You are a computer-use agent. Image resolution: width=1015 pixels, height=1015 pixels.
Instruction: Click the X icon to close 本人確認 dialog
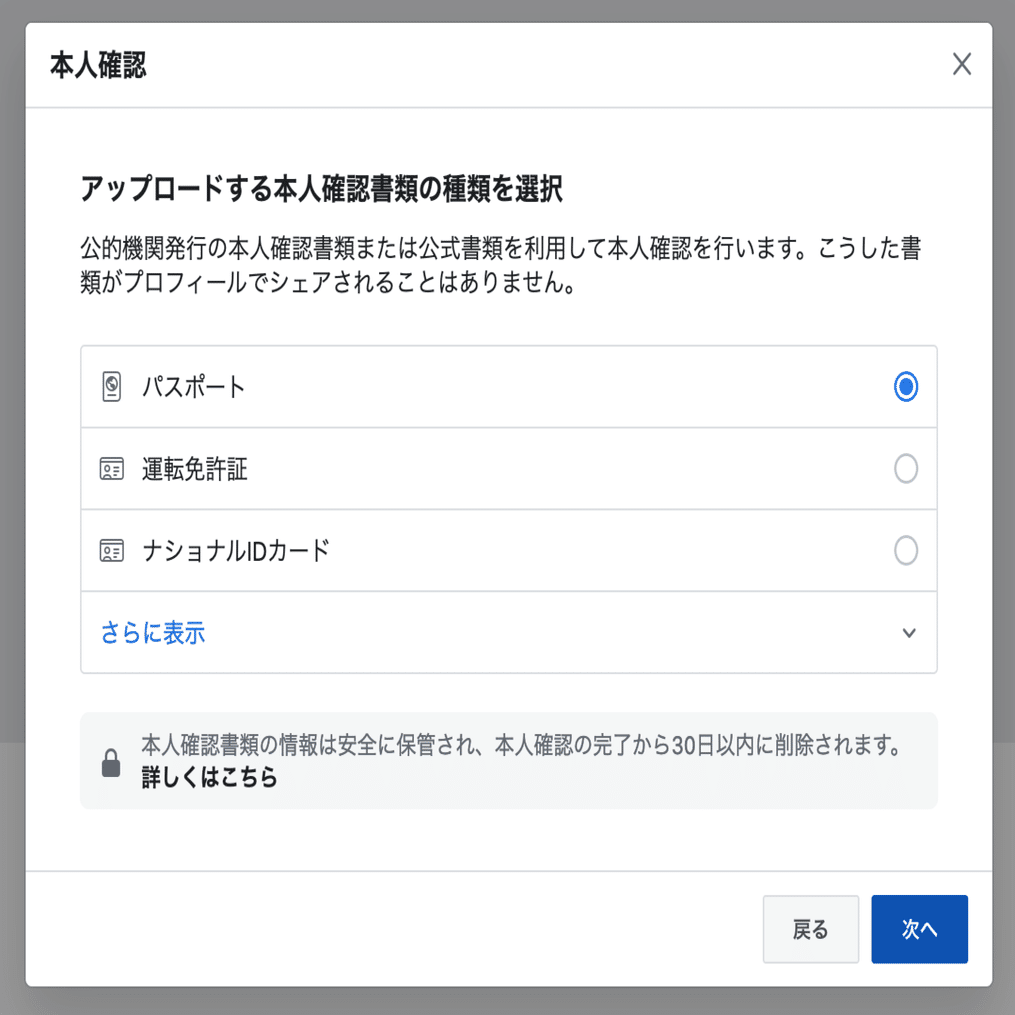click(x=961, y=64)
